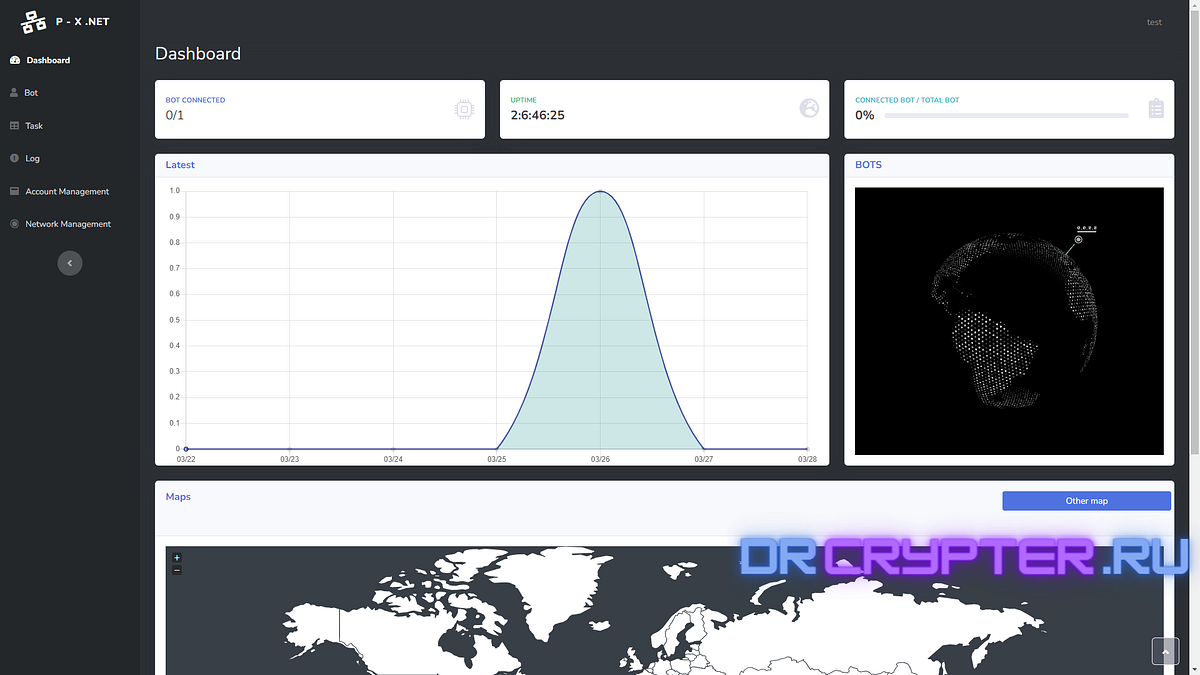Select the Dashboard speedometer icon
The image size is (1200, 675).
point(14,60)
